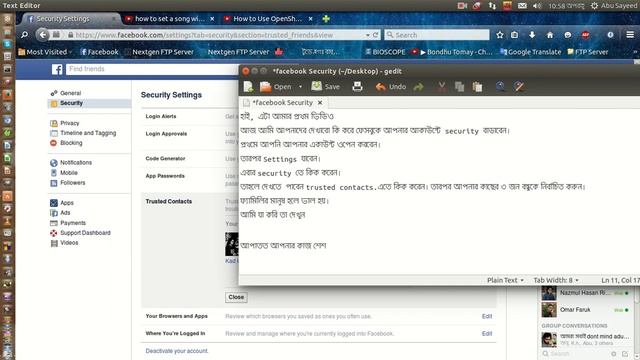Open a new Firefox tab with plus icon

[x=326, y=19]
